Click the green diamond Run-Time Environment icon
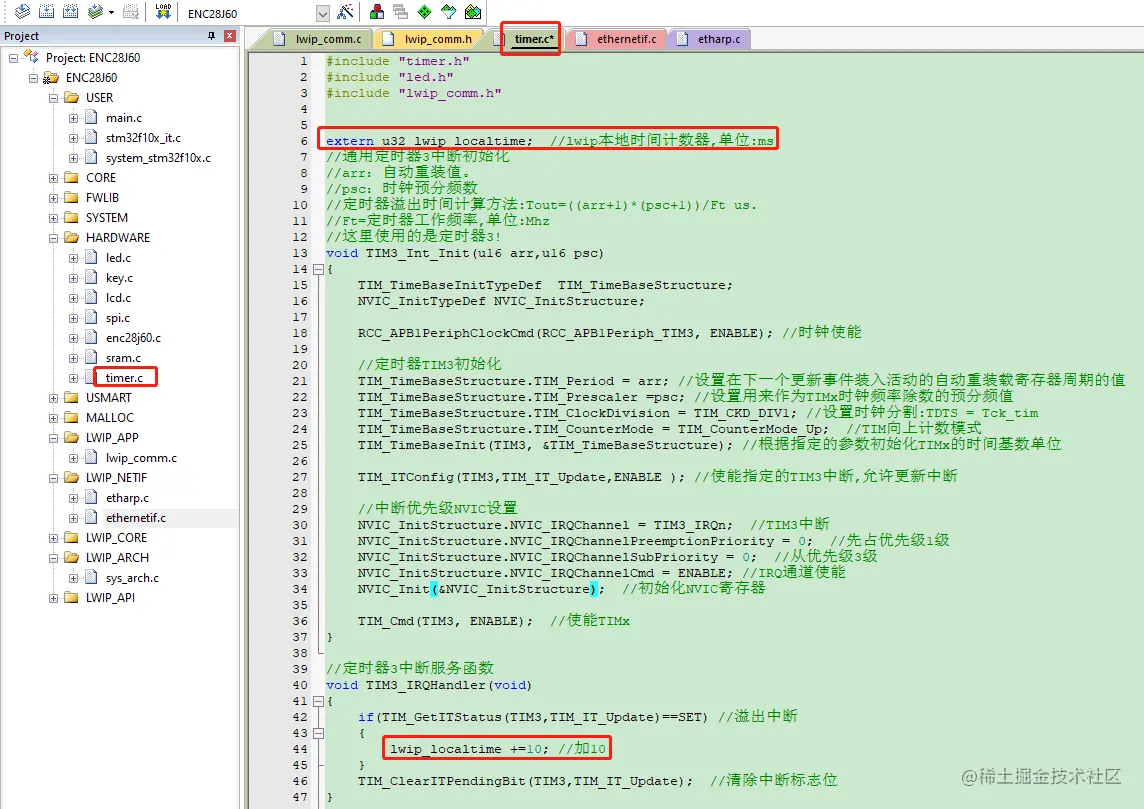This screenshot has height=809, width=1144. (x=425, y=11)
